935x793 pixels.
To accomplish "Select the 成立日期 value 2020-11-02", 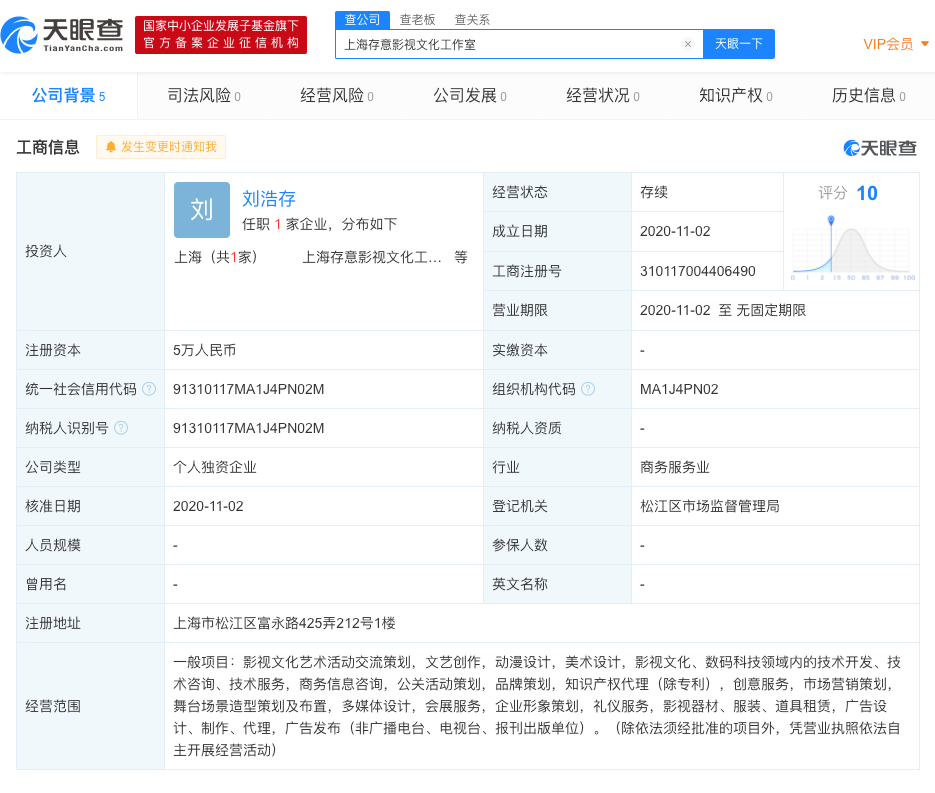I will point(675,231).
